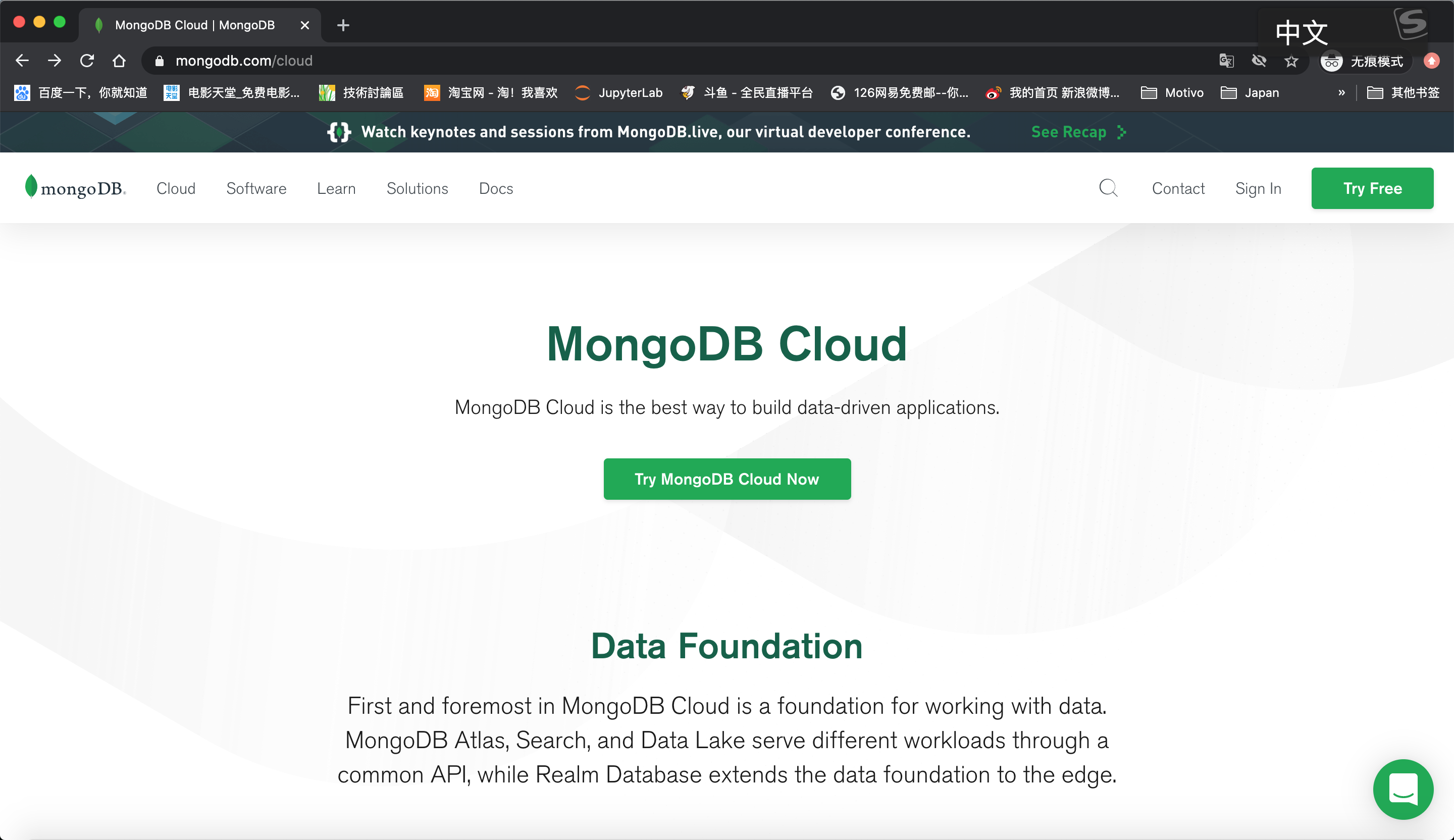Click Try MongoDB Cloud Now button
1454x840 pixels.
point(727,479)
